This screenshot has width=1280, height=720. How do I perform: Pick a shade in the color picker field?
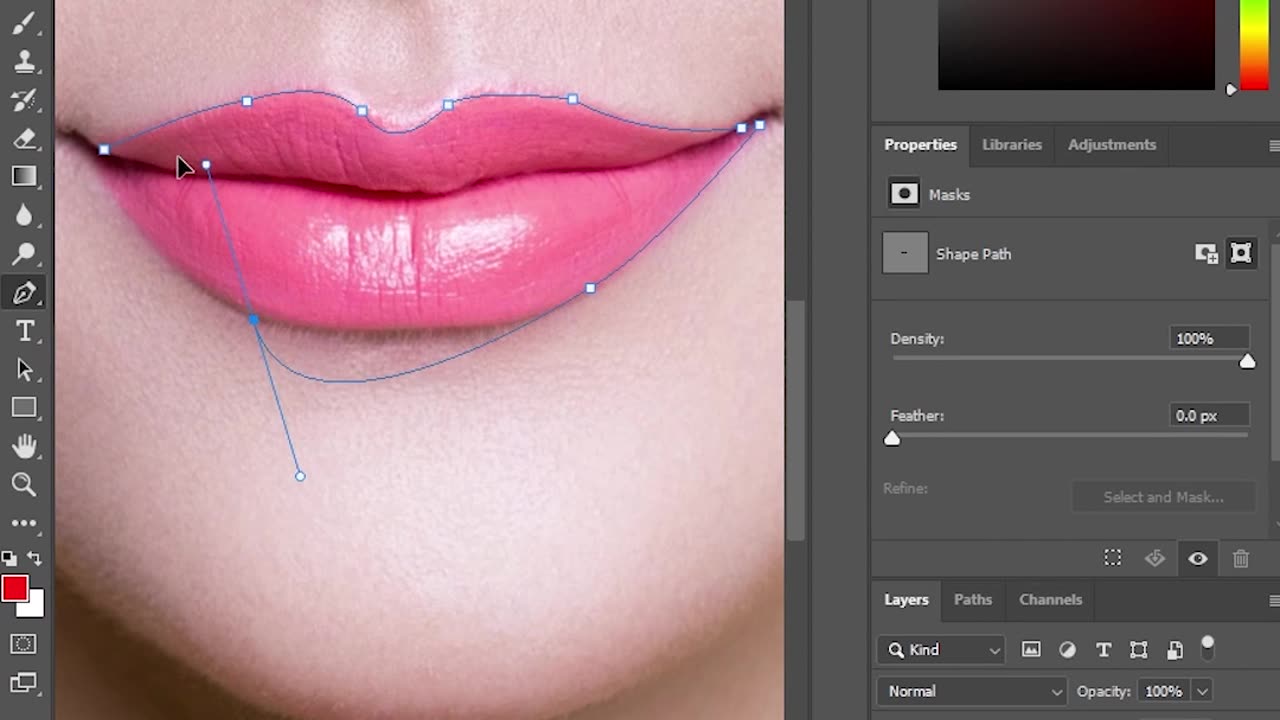(x=1076, y=45)
